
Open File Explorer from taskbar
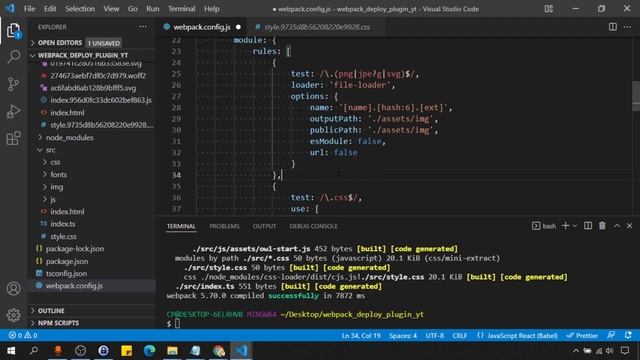tap(172, 351)
